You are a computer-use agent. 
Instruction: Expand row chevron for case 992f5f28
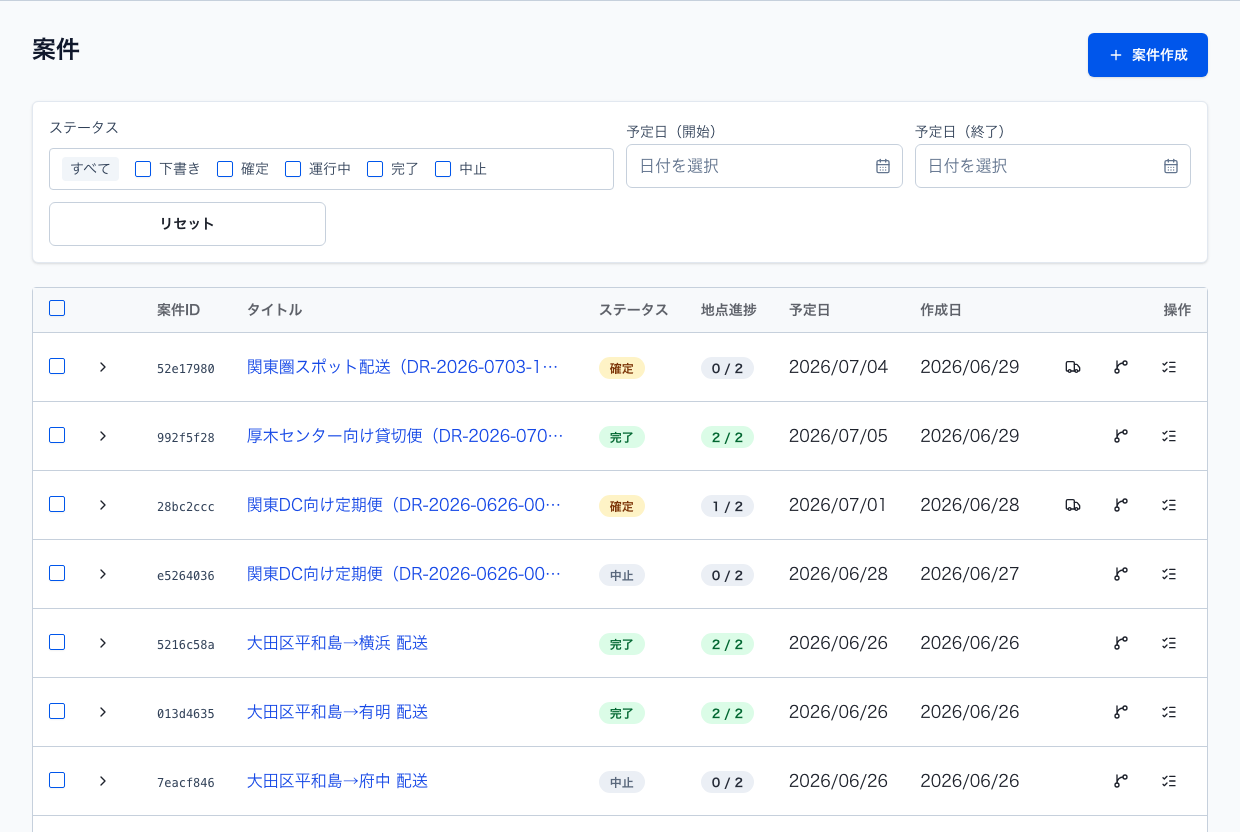coord(102,436)
